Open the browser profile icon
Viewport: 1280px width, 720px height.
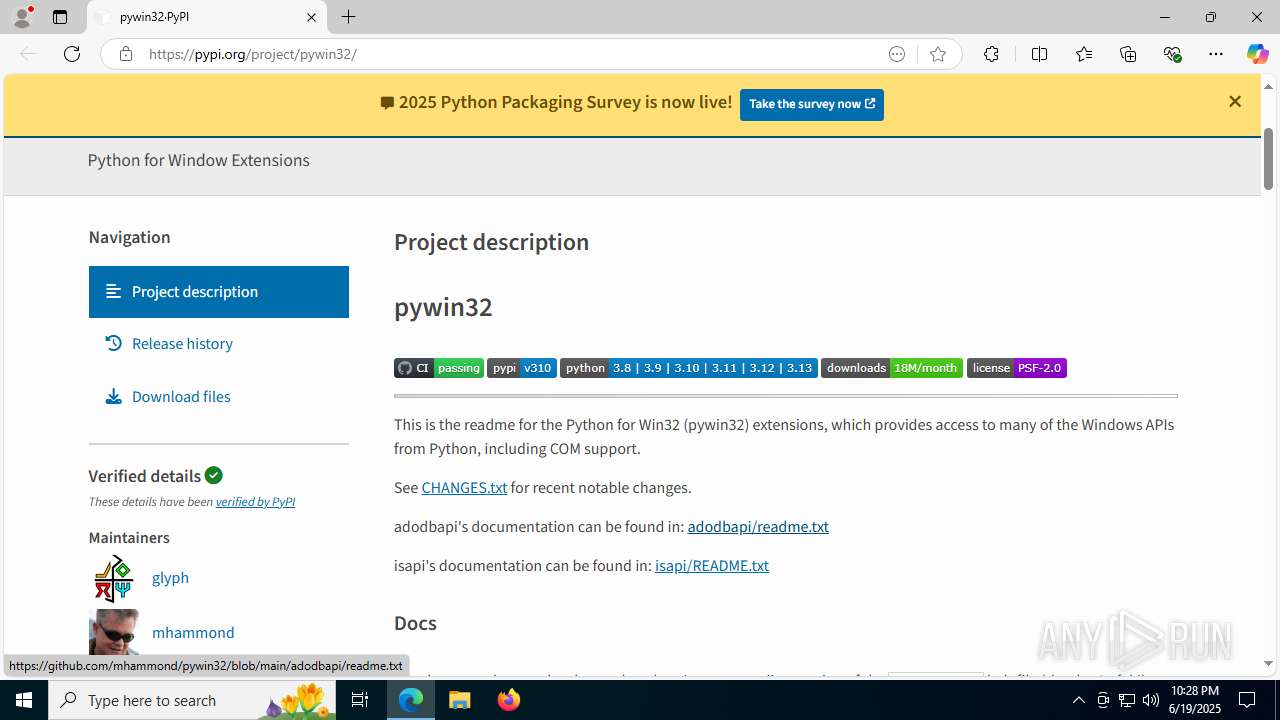pyautogui.click(x=22, y=17)
